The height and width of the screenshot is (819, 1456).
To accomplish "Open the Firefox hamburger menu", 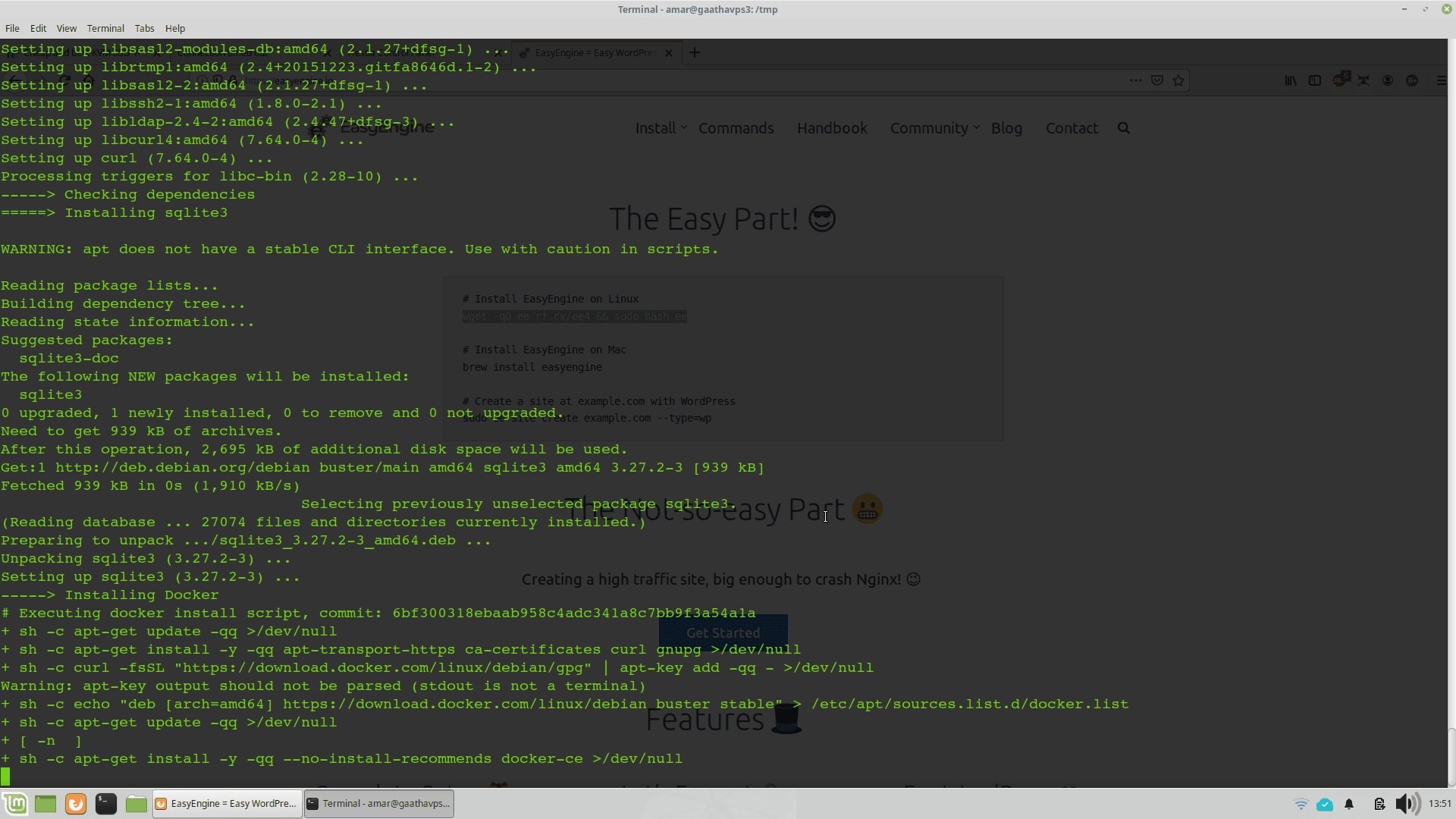I will click(1441, 80).
